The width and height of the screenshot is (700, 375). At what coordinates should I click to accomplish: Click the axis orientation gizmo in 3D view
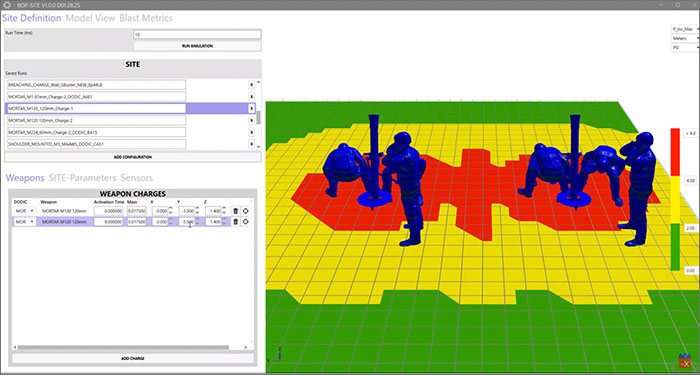click(684, 361)
